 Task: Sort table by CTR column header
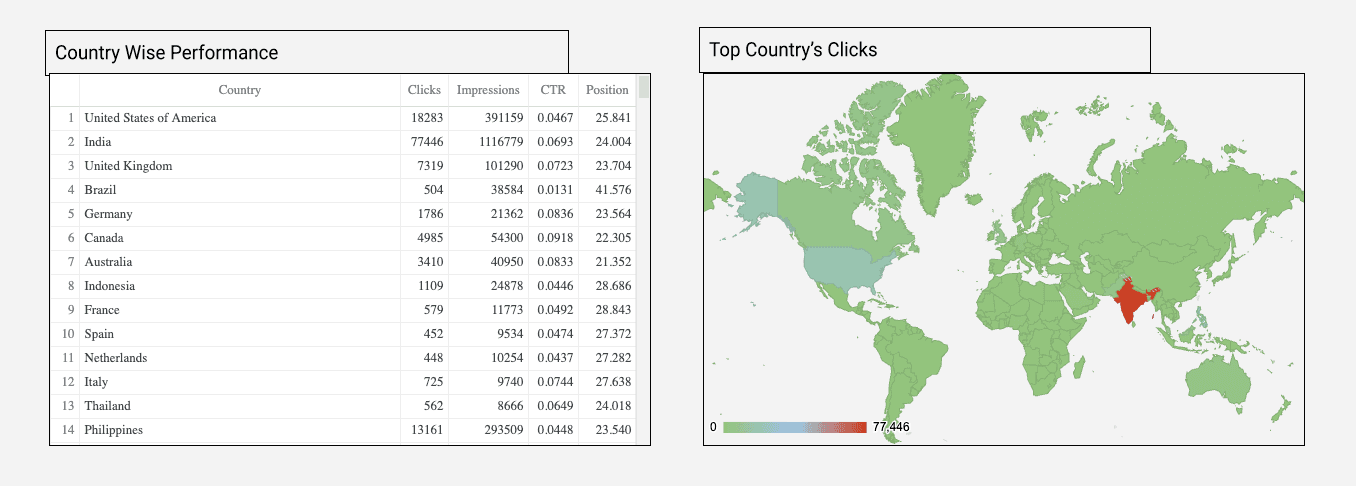pos(553,90)
